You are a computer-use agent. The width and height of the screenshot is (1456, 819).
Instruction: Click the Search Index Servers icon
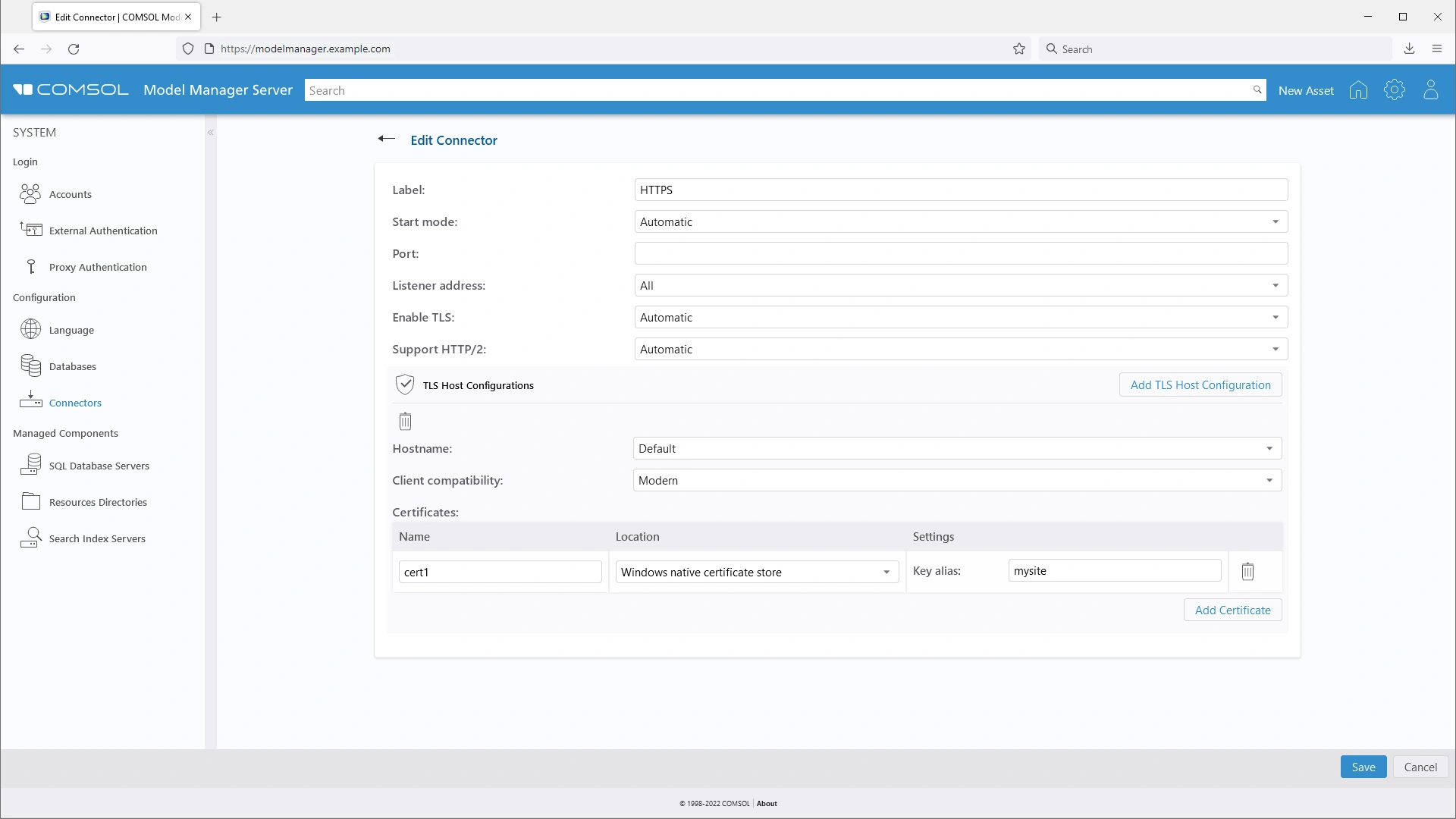[x=30, y=538]
